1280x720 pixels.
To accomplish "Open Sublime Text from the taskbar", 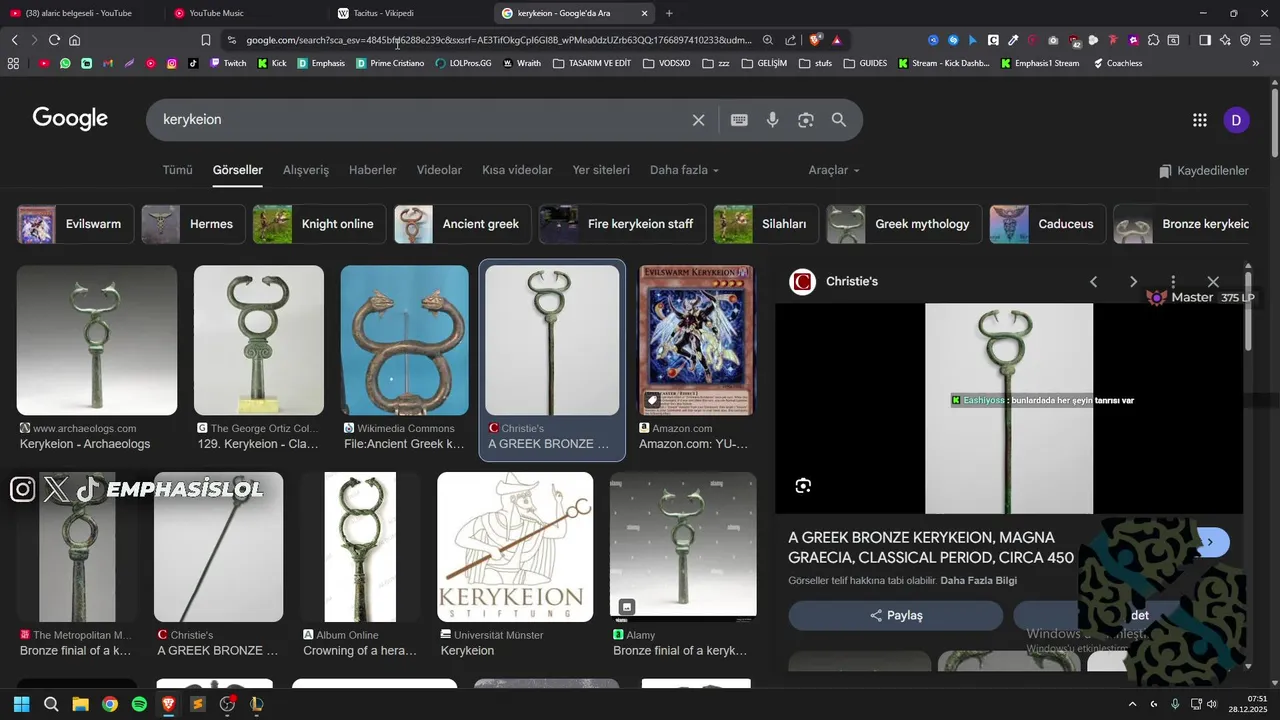I will [x=198, y=704].
